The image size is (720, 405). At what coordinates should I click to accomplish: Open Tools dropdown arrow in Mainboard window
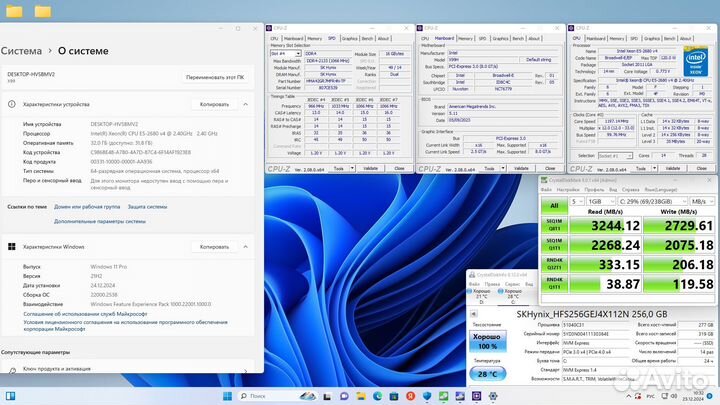(x=503, y=169)
